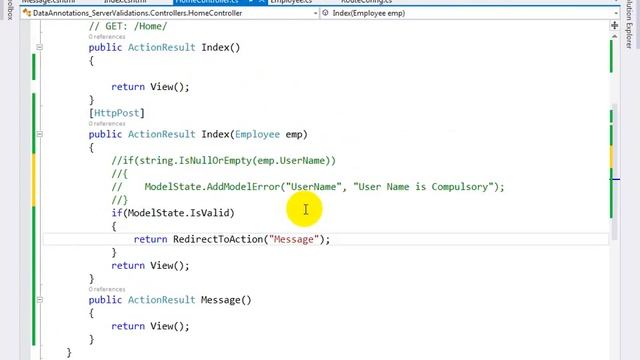The image size is (640, 360).
Task: Click RedirectToAction in the return statement
Action: [218, 239]
